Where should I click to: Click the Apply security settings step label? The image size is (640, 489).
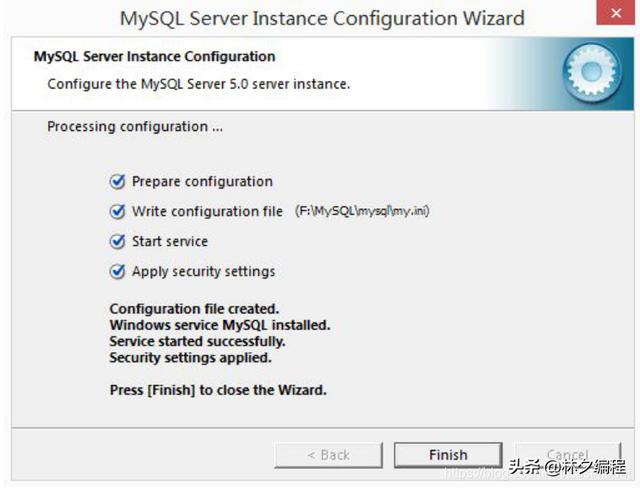coord(203,271)
